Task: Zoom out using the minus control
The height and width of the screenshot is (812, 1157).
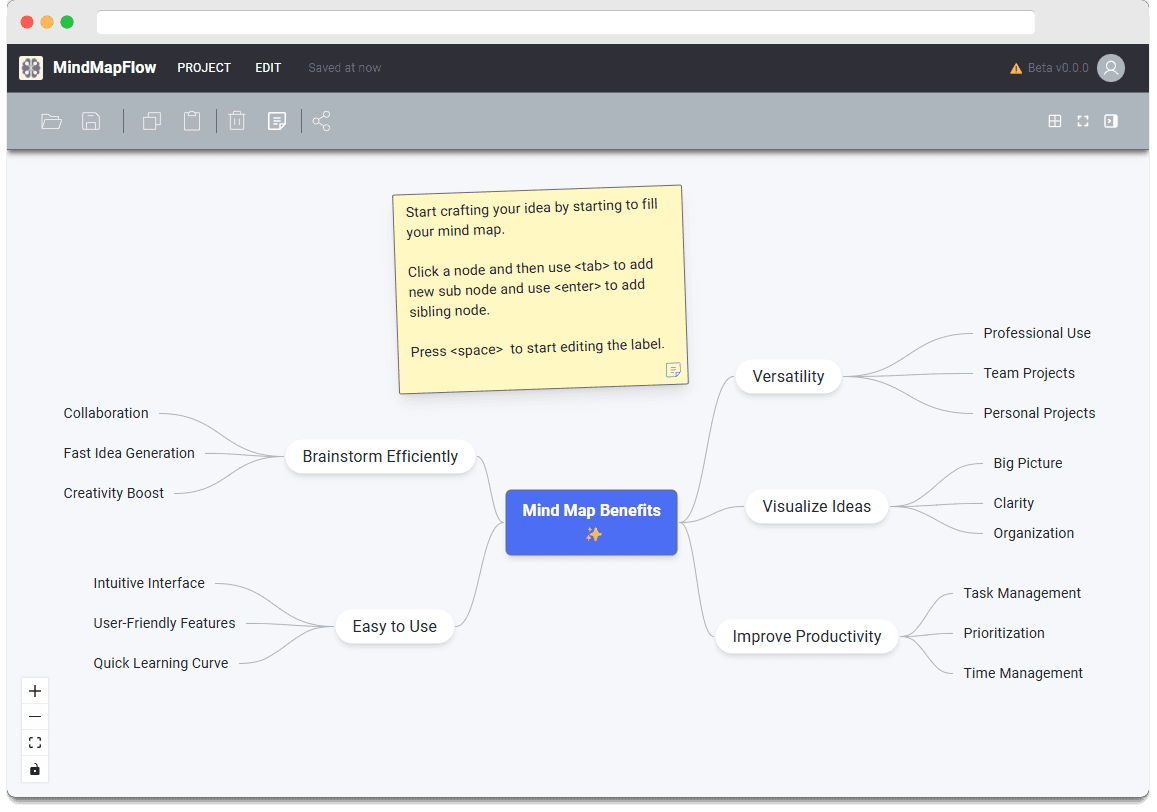Action: [34, 716]
